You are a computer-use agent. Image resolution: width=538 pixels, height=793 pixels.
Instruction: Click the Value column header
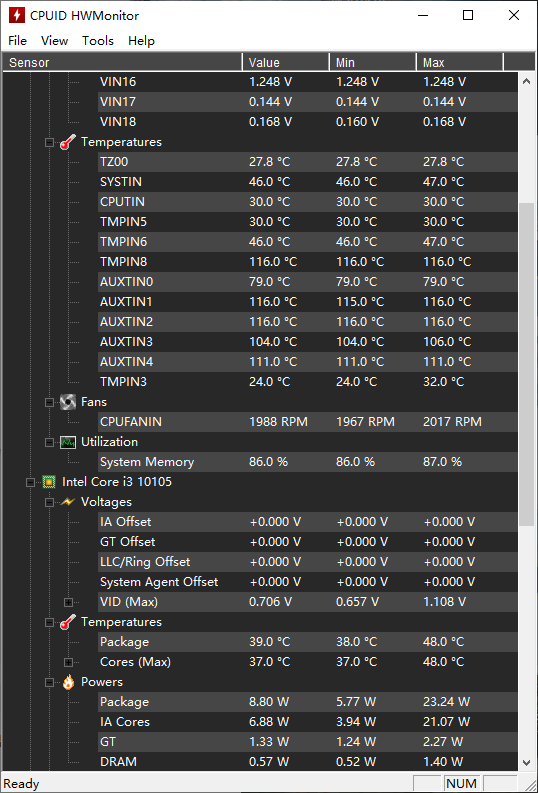286,63
